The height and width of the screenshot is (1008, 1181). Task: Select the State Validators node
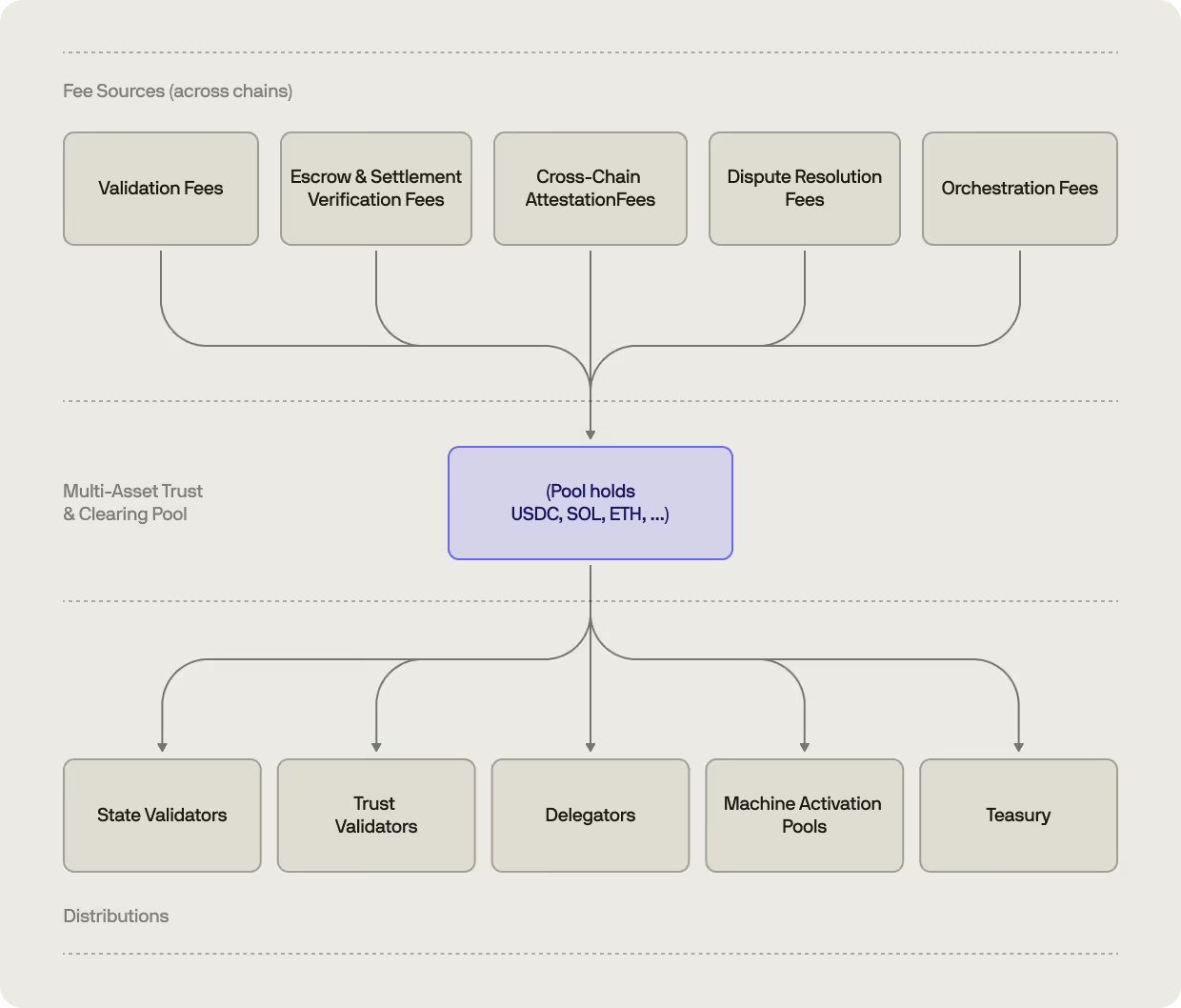pyautogui.click(x=161, y=815)
